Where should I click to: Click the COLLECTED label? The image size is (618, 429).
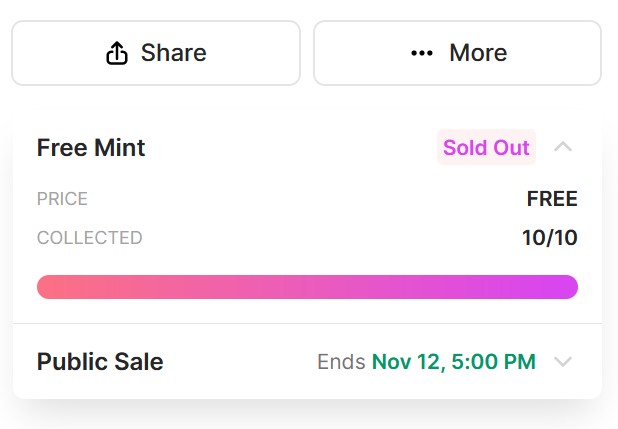[89, 238]
